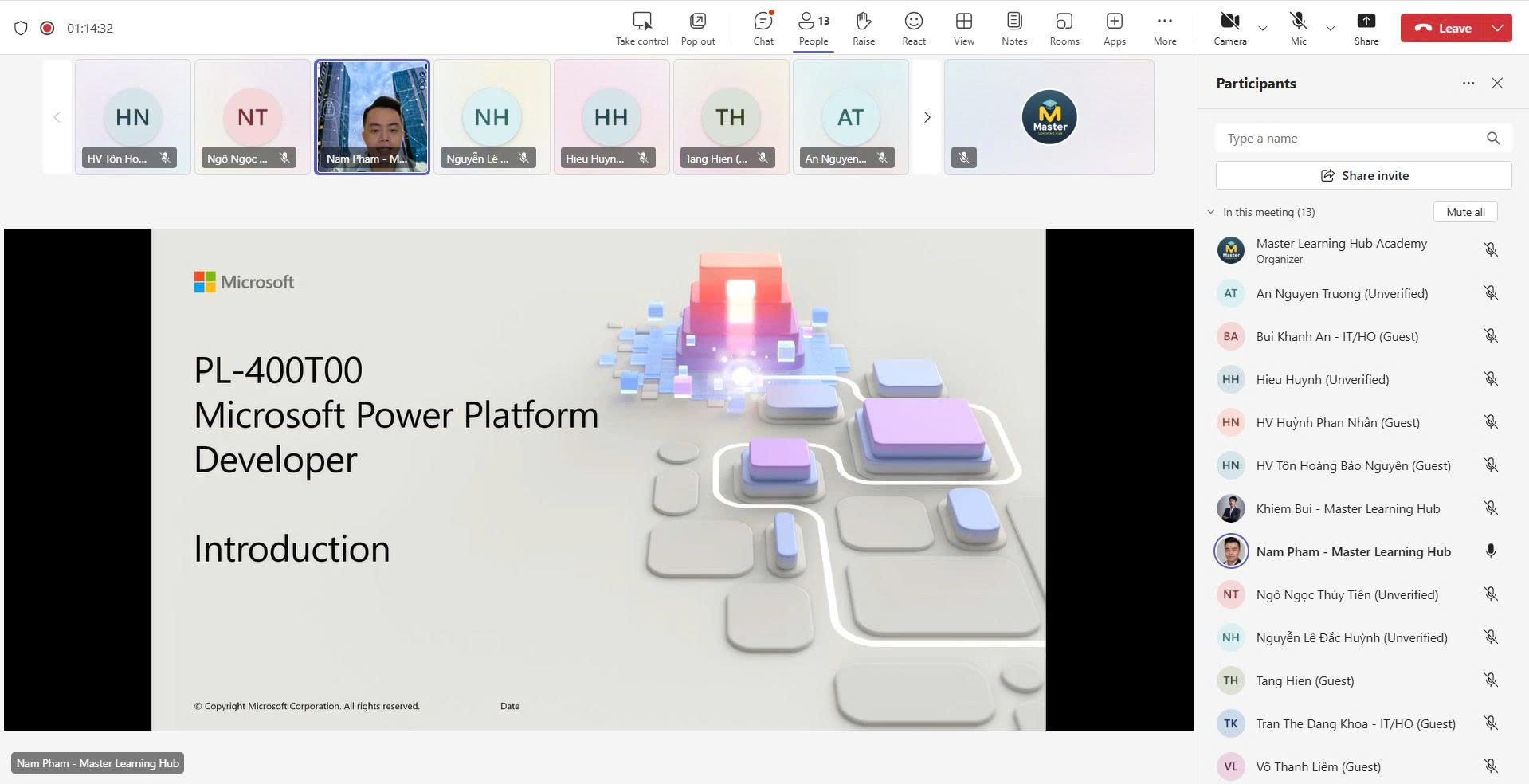Open the React emoji menu
The height and width of the screenshot is (784, 1529).
913,28
